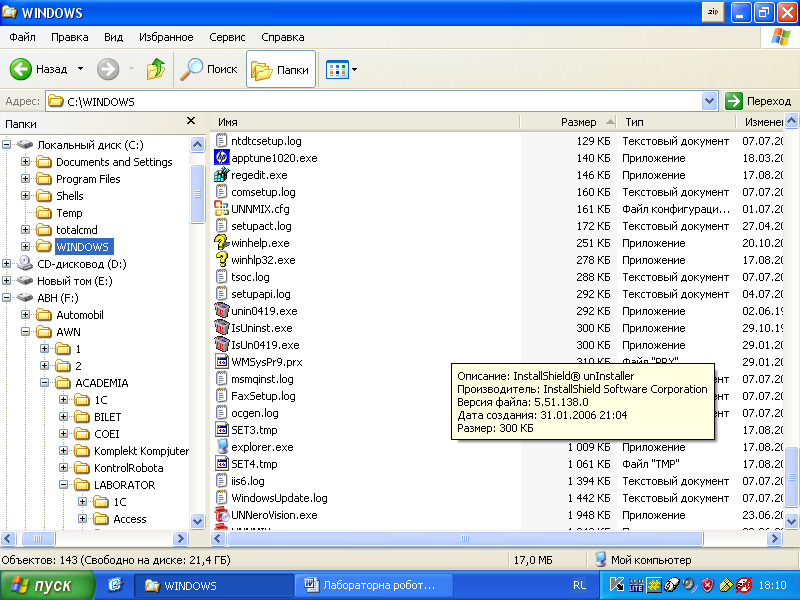Switch to Лабораторна робот taskbar window
This screenshot has height=600, width=800.
pyautogui.click(x=373, y=585)
